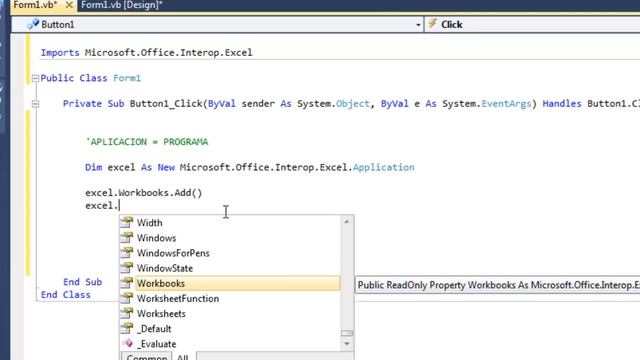Click the property icon beside WindowState
The width and height of the screenshot is (640, 360).
[127, 267]
